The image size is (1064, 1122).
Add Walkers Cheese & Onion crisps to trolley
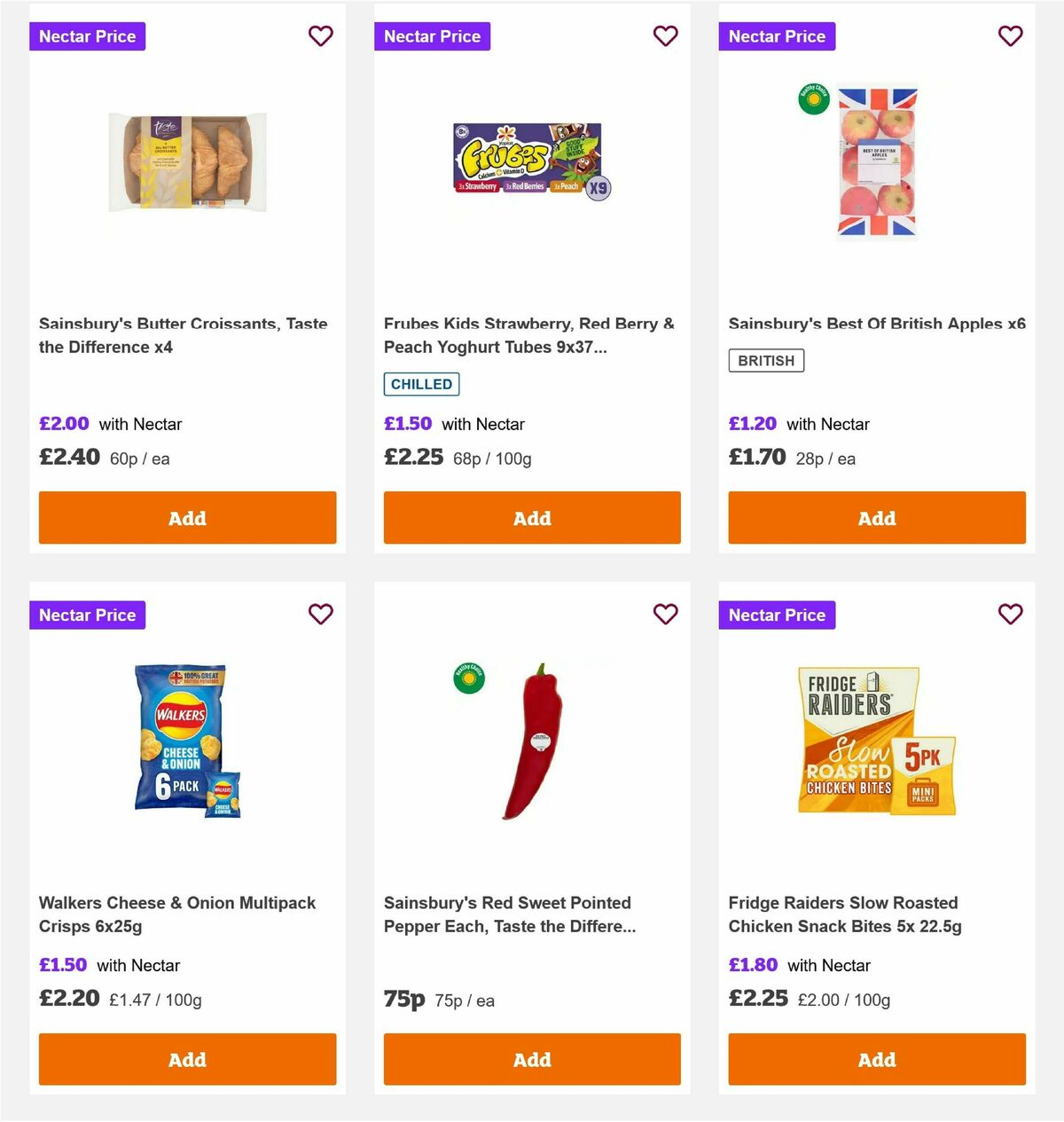(187, 1059)
